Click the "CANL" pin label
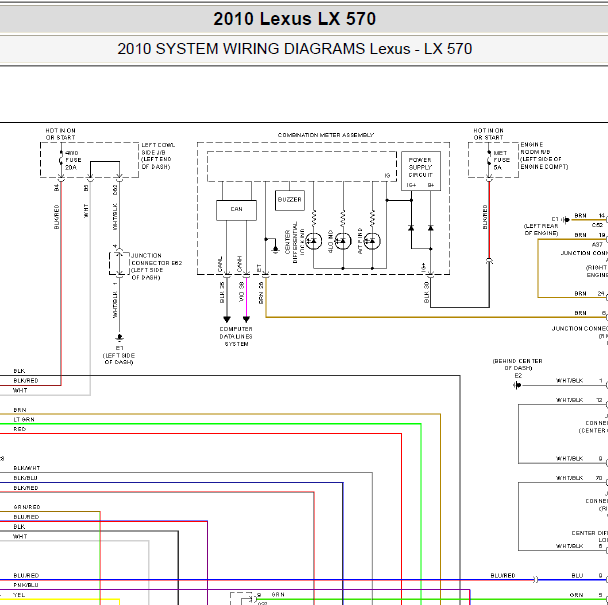 pyautogui.click(x=220, y=264)
